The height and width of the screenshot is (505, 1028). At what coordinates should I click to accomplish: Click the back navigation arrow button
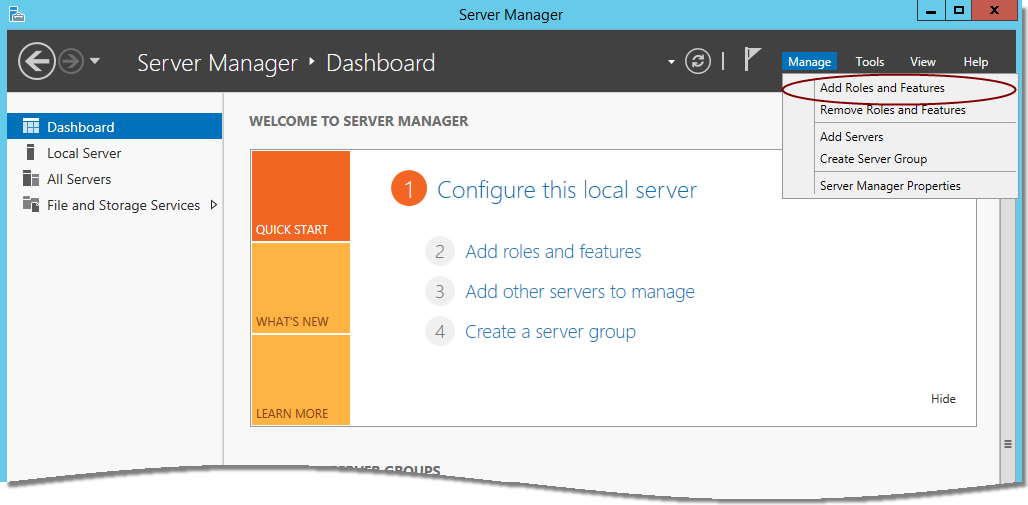[x=37, y=62]
